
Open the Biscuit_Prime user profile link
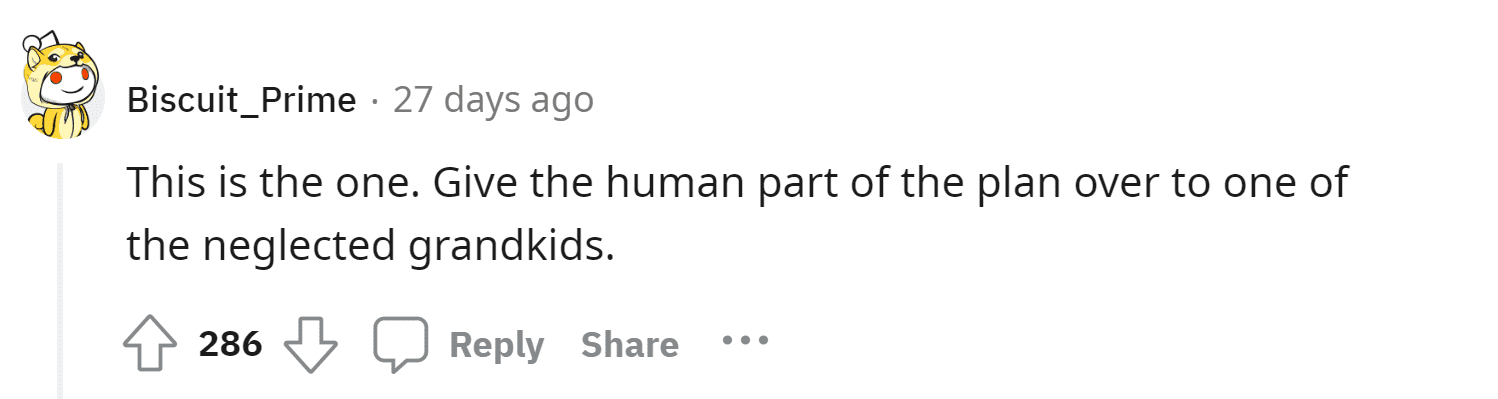tap(242, 100)
